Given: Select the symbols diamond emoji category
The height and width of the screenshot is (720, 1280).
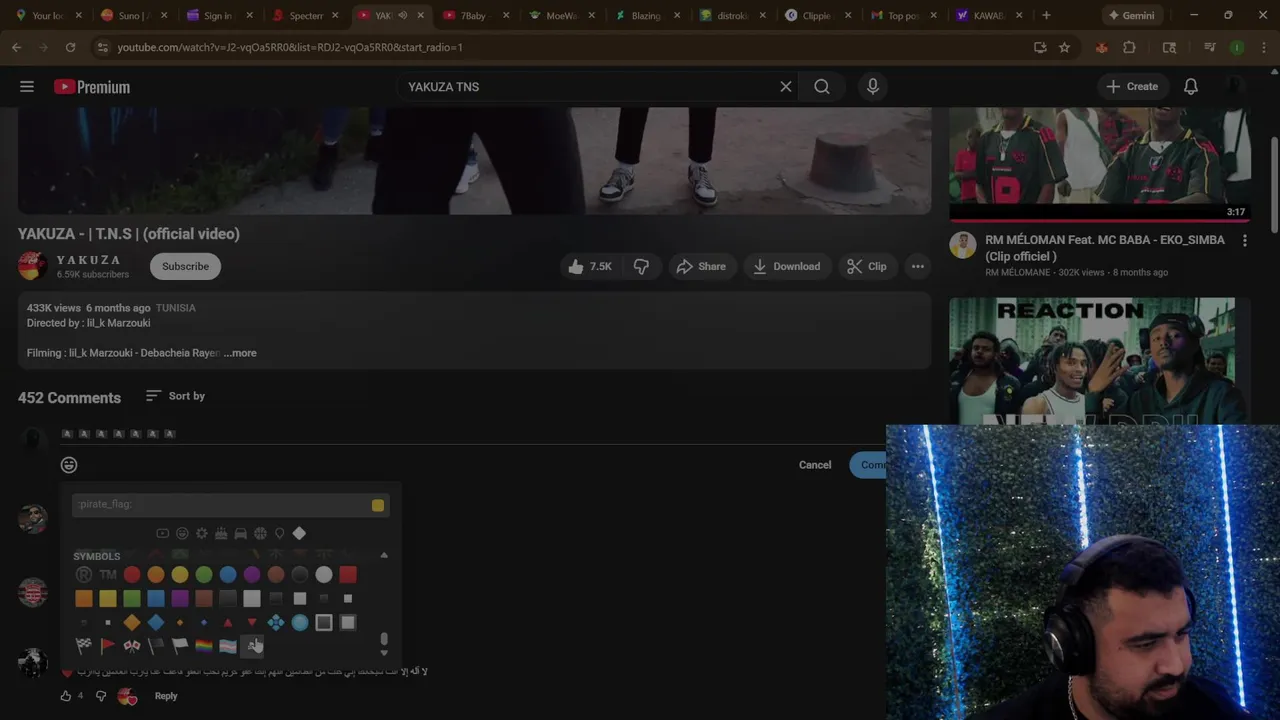Looking at the screenshot, I should tap(299, 534).
